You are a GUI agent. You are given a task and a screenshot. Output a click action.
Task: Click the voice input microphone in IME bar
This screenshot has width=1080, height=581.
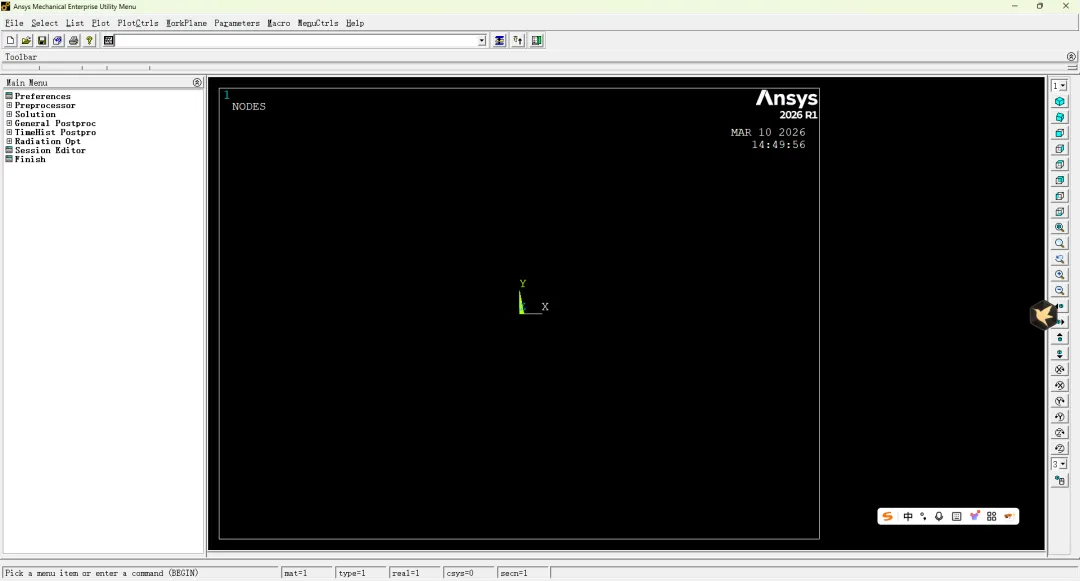pos(939,516)
